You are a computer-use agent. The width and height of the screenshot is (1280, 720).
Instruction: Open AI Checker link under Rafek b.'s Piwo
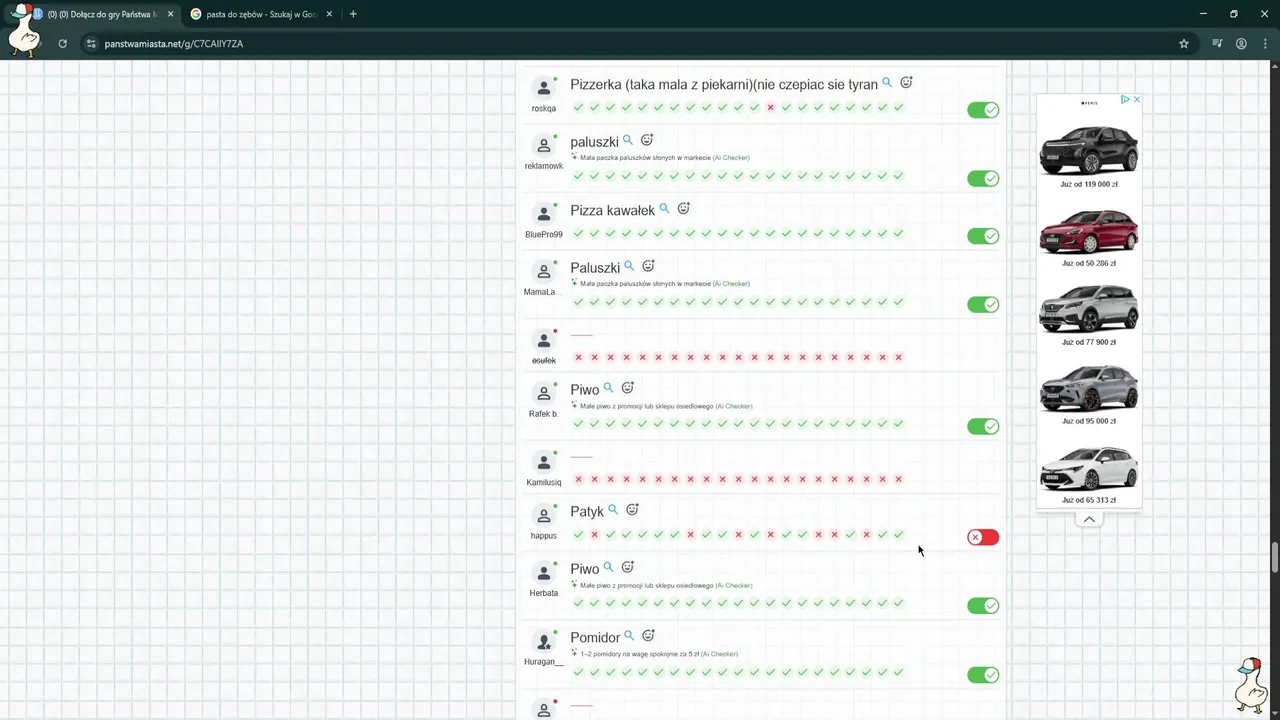tap(734, 406)
